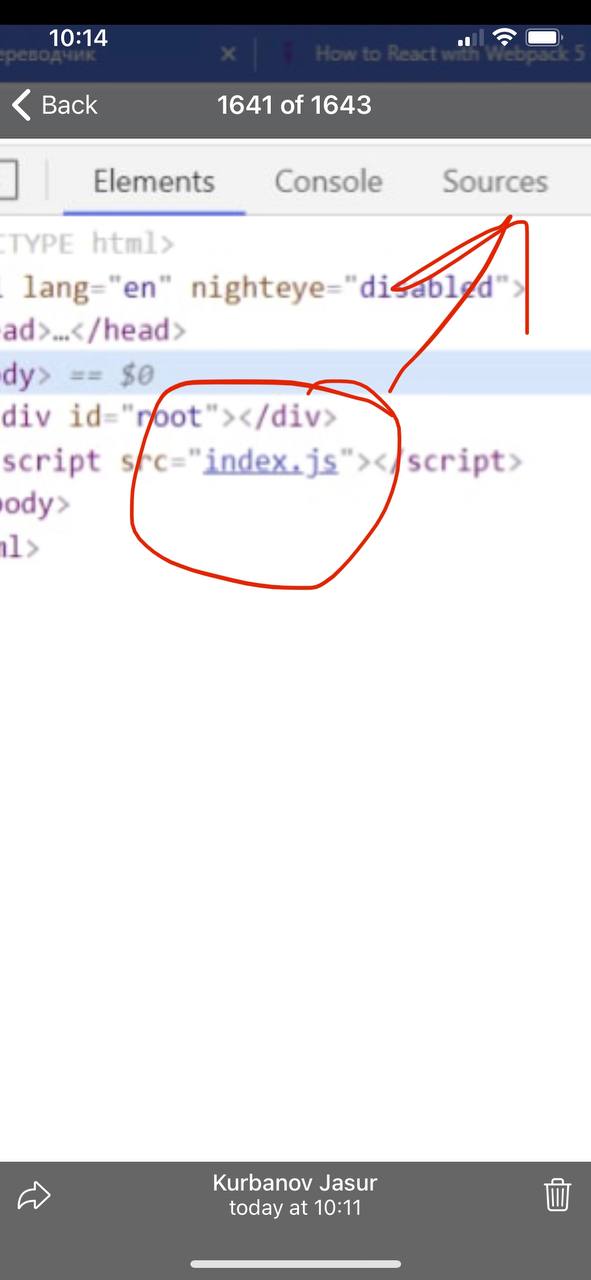Select the closing body tag line
Screen dimensions: 591x1280
[35, 503]
